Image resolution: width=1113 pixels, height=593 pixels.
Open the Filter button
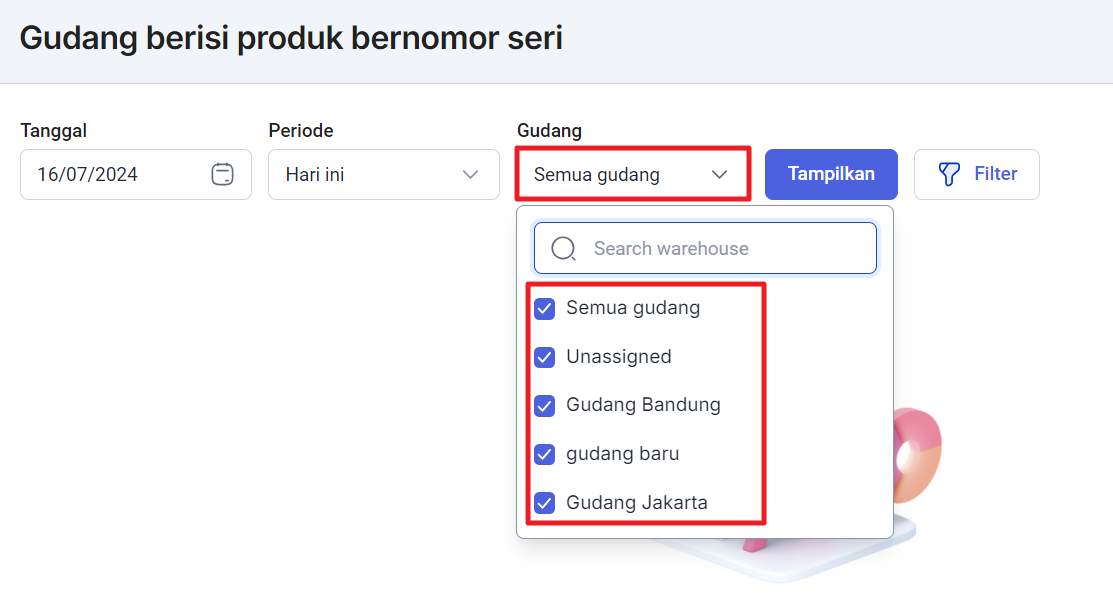pyautogui.click(x=977, y=174)
